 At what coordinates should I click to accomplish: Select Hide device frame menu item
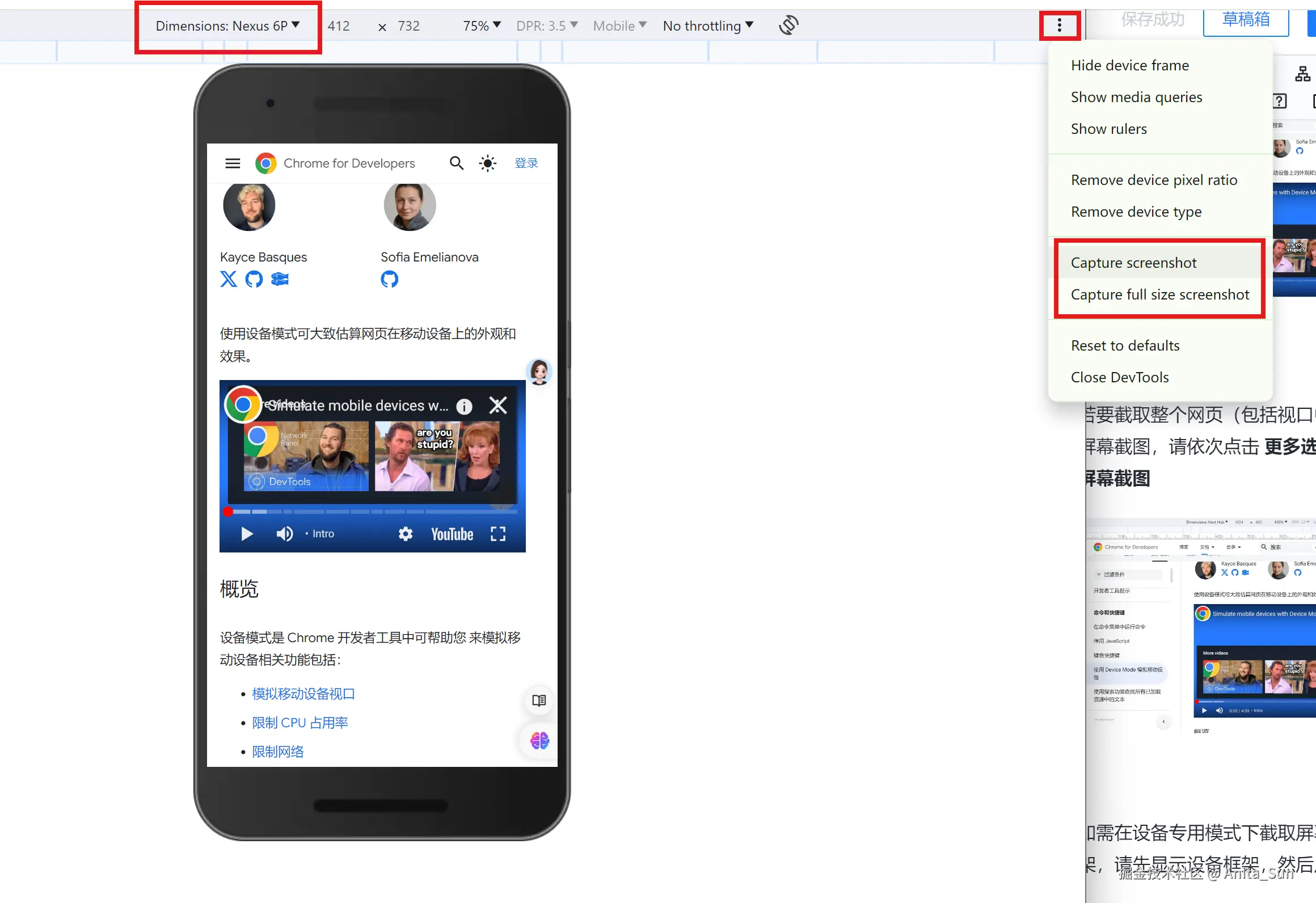pyautogui.click(x=1160, y=65)
